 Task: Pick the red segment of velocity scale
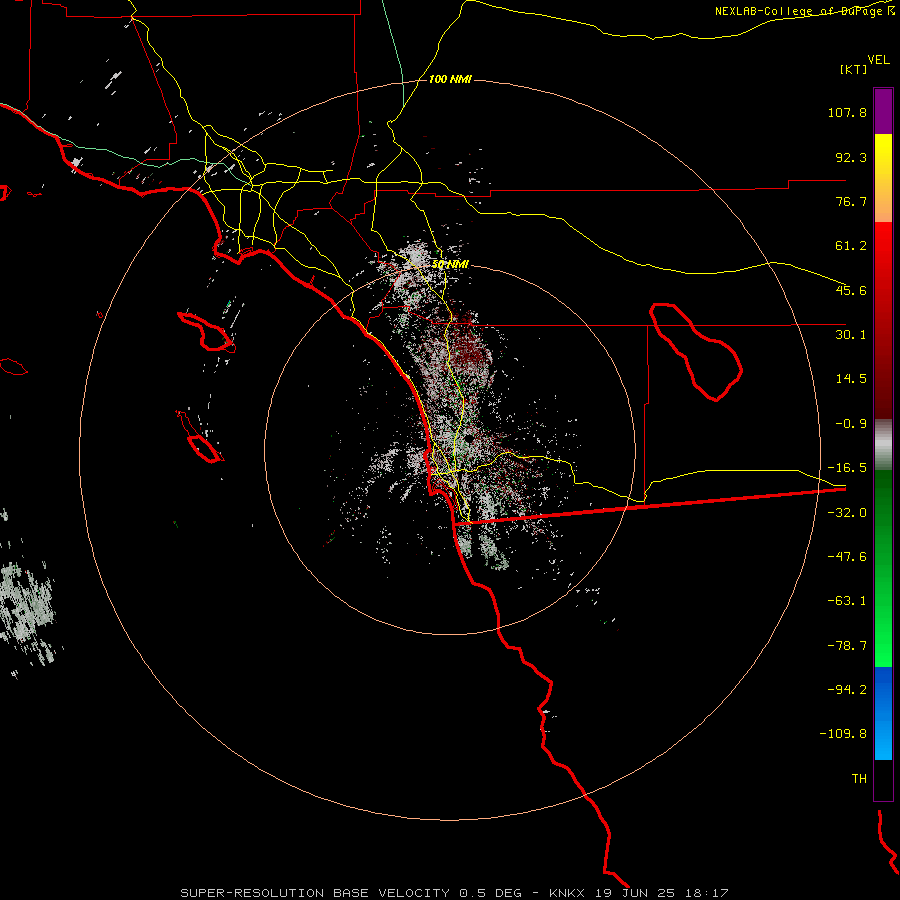[x=883, y=320]
